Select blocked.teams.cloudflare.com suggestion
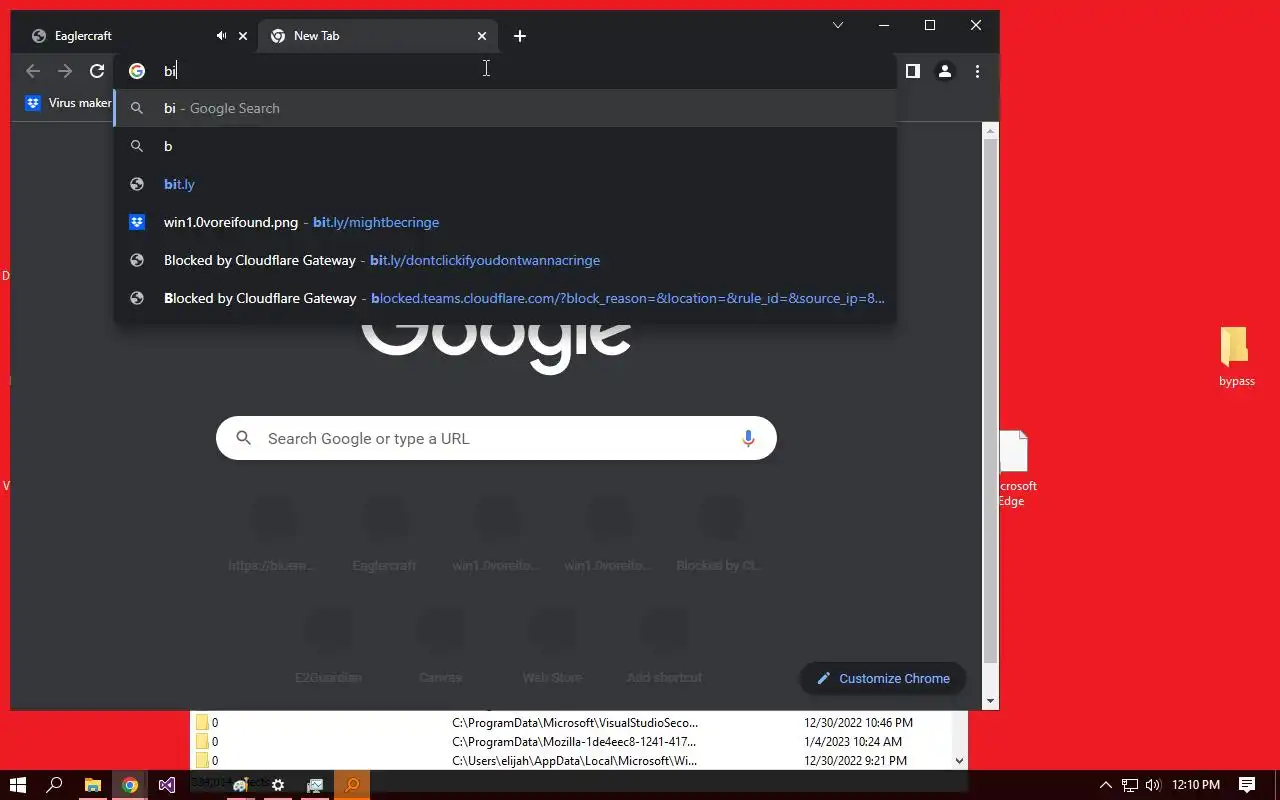This screenshot has height=800, width=1280. [x=505, y=298]
